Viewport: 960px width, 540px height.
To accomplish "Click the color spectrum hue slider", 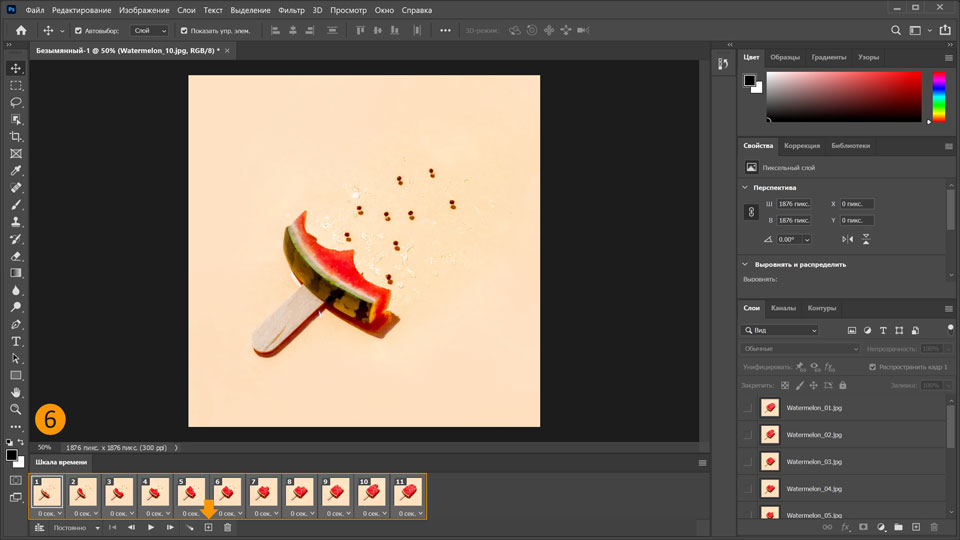I will tap(939, 98).
